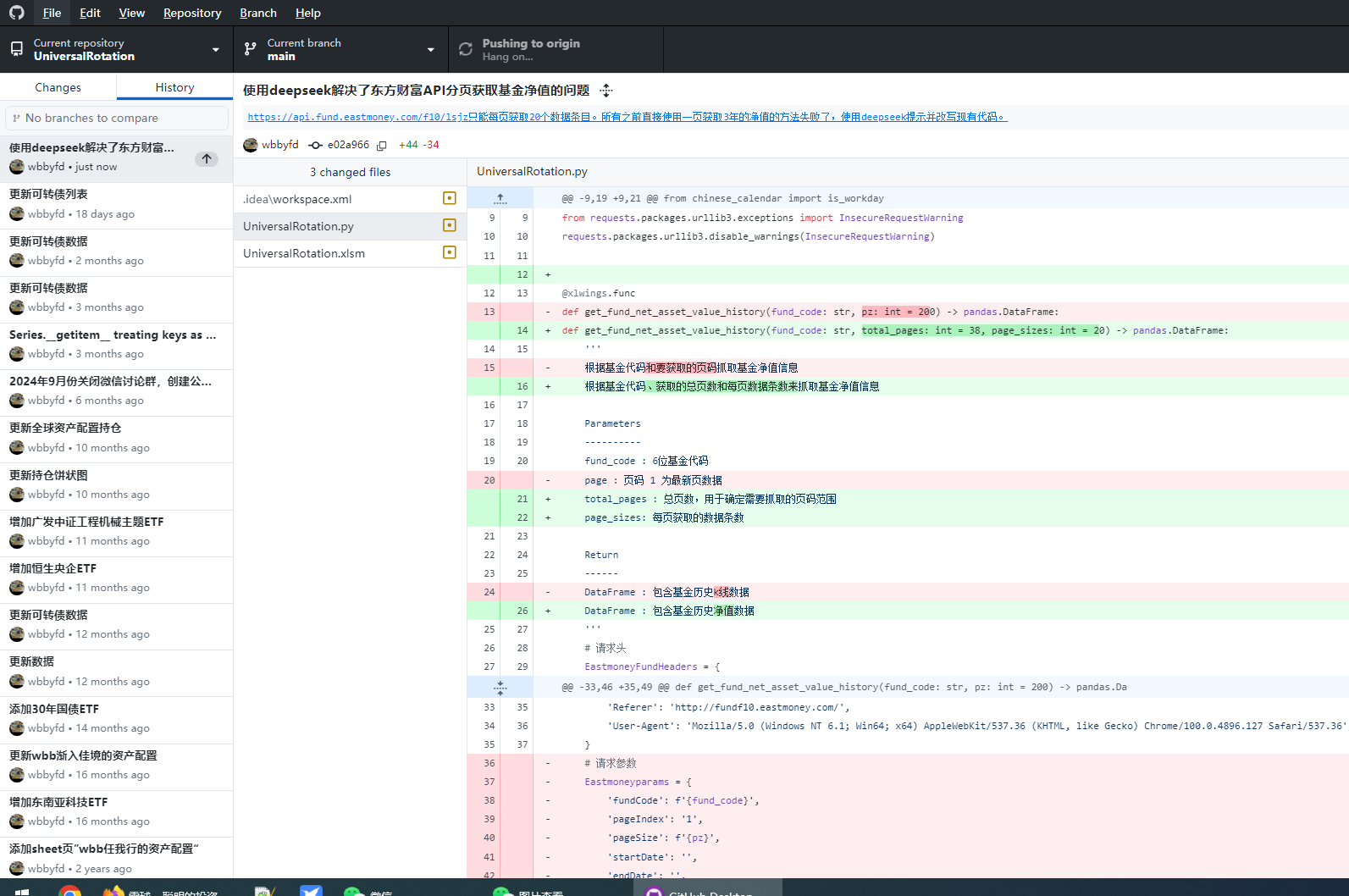Open the Repository menu

tap(192, 13)
